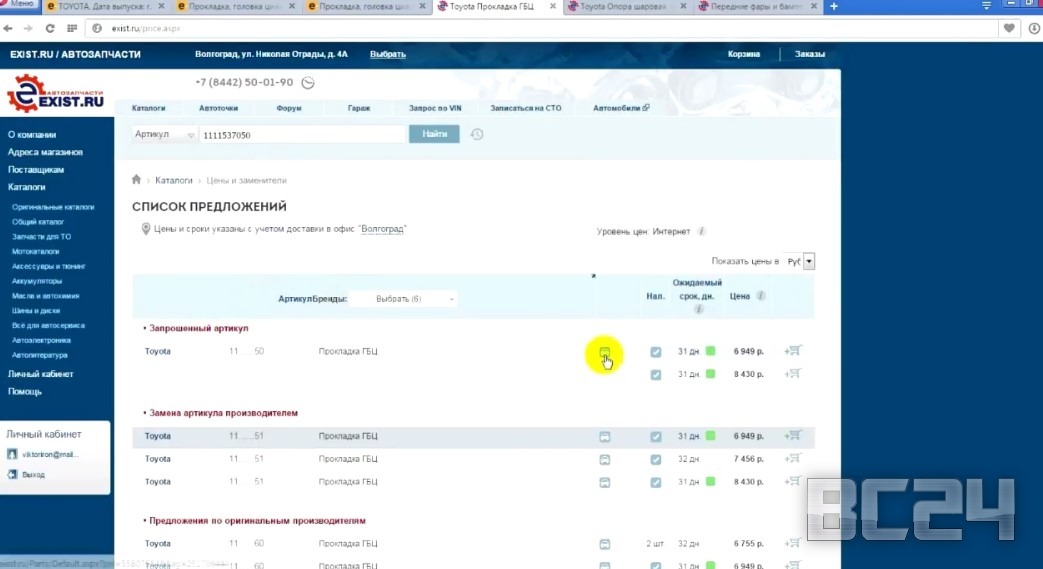This screenshot has height=569, width=1043.
Task: Add the 7 456 р. Toyota offer to cart
Action: (x=794, y=459)
